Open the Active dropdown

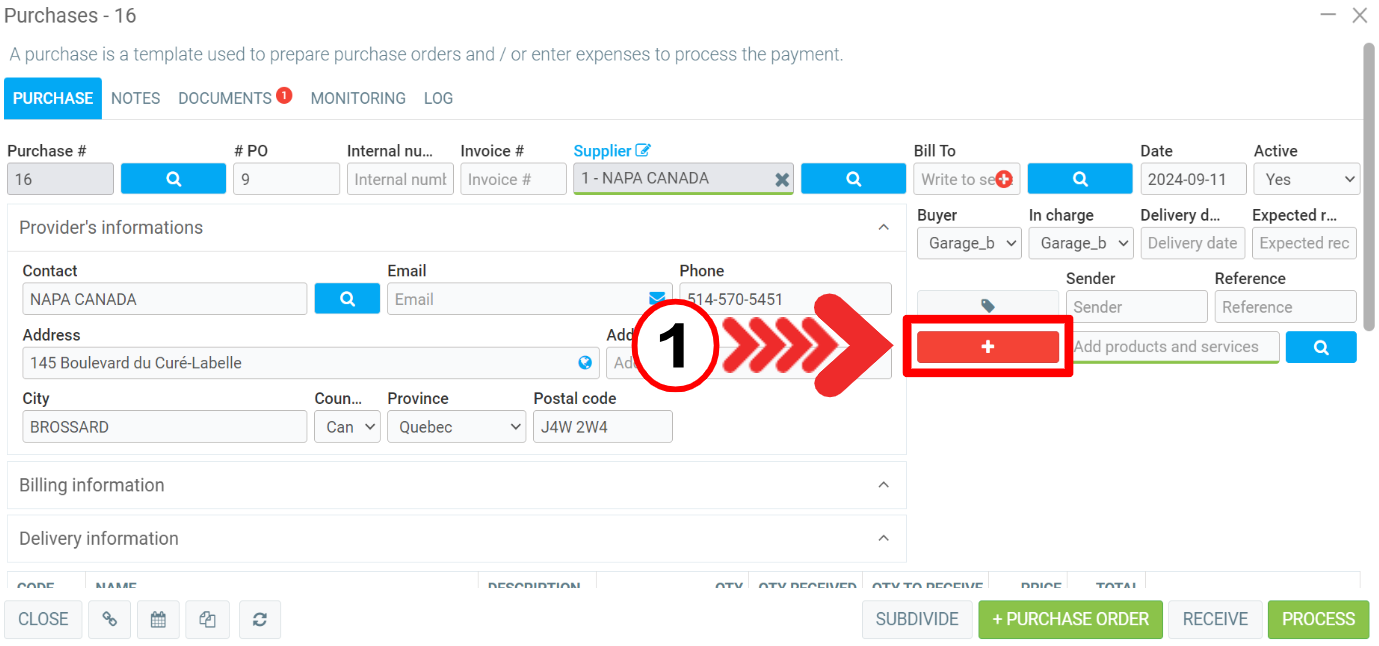coord(1306,180)
